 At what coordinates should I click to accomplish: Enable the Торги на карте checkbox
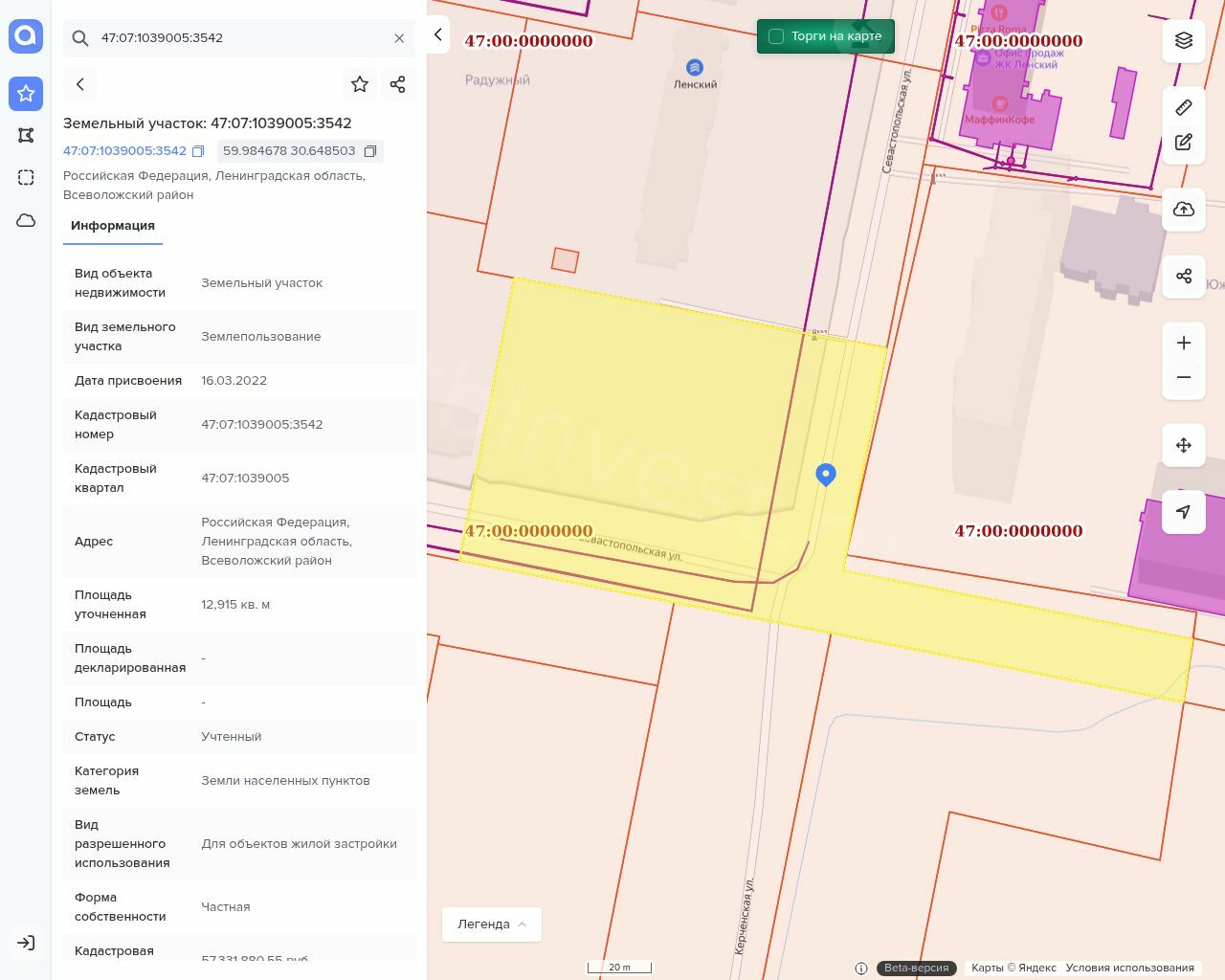coord(776,36)
